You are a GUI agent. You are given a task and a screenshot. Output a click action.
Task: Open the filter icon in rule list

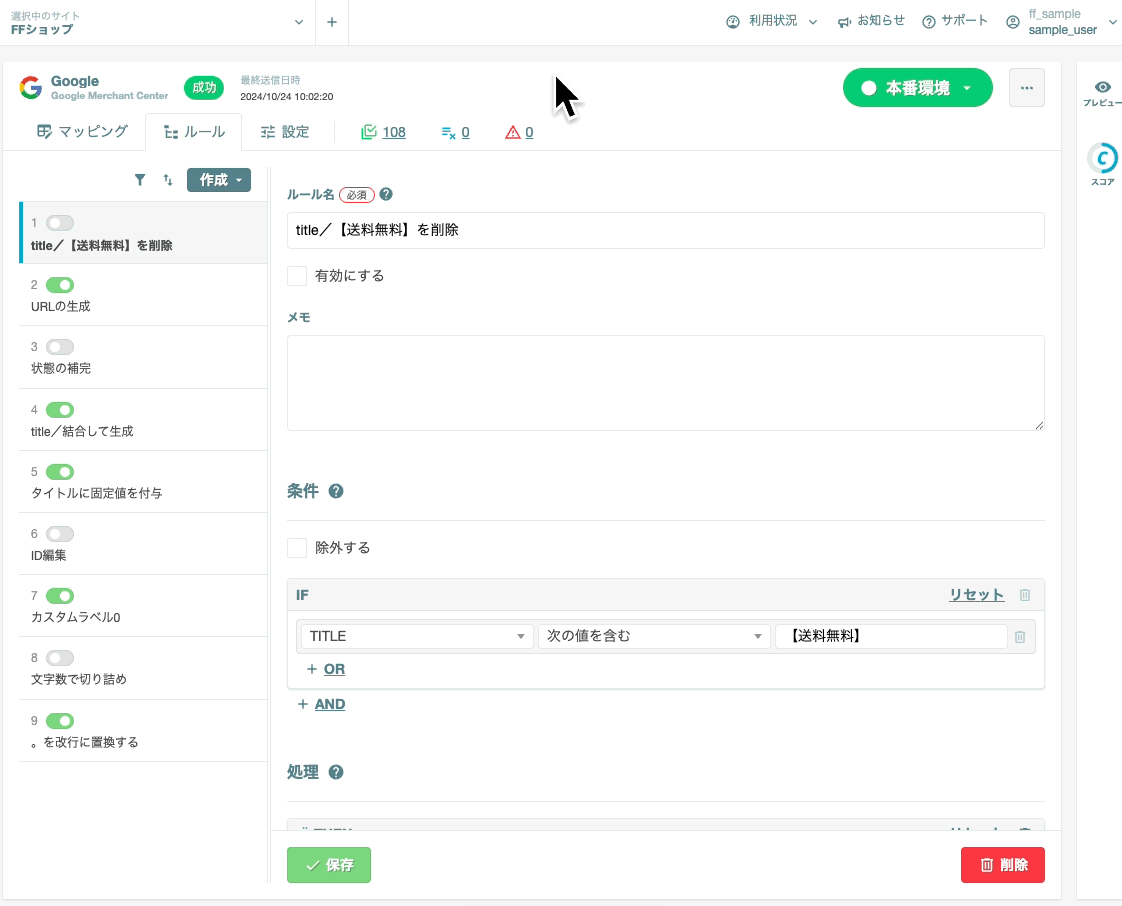tap(140, 180)
